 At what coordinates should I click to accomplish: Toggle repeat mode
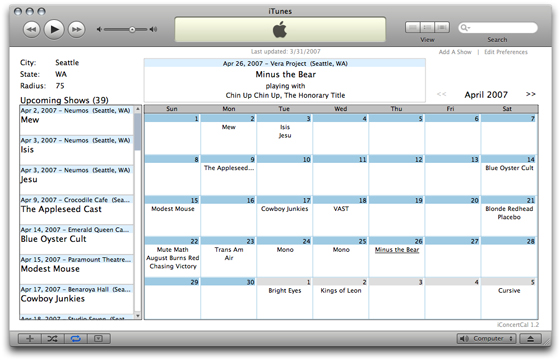76,338
